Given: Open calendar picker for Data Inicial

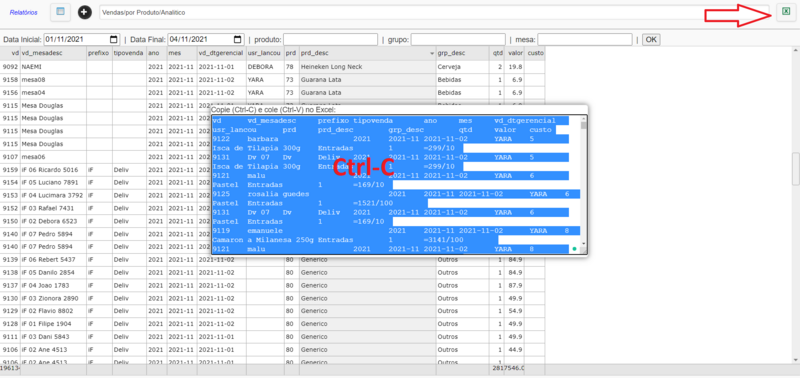Looking at the screenshot, I should point(113,39).
